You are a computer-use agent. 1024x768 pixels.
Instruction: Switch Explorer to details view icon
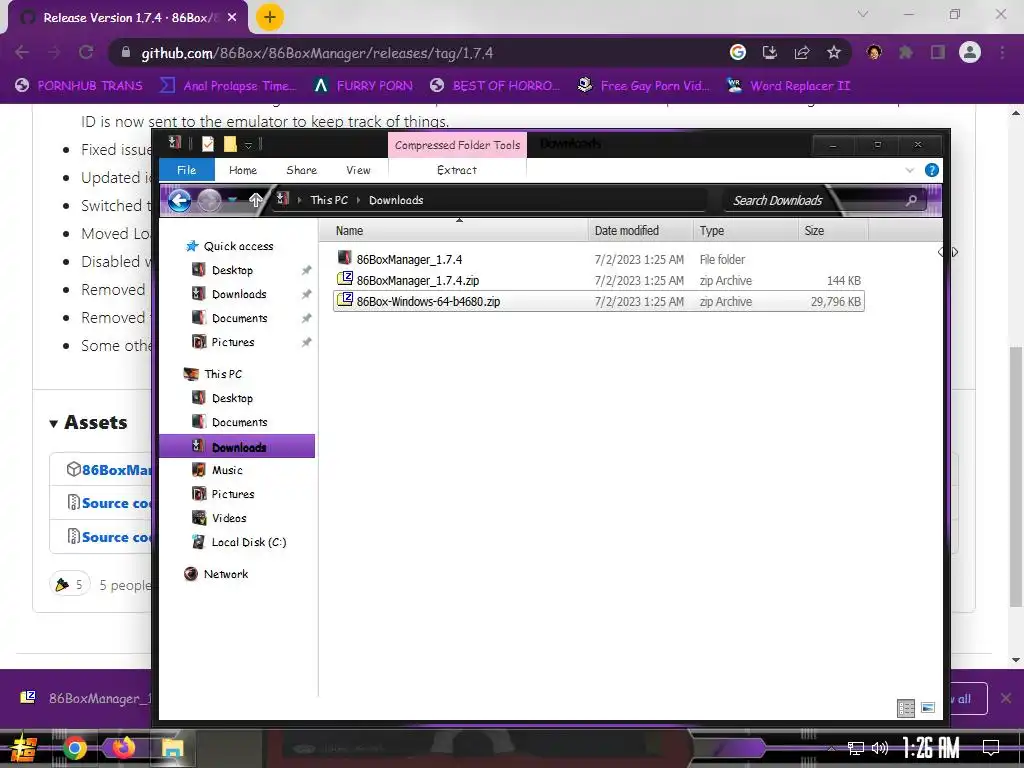(906, 708)
